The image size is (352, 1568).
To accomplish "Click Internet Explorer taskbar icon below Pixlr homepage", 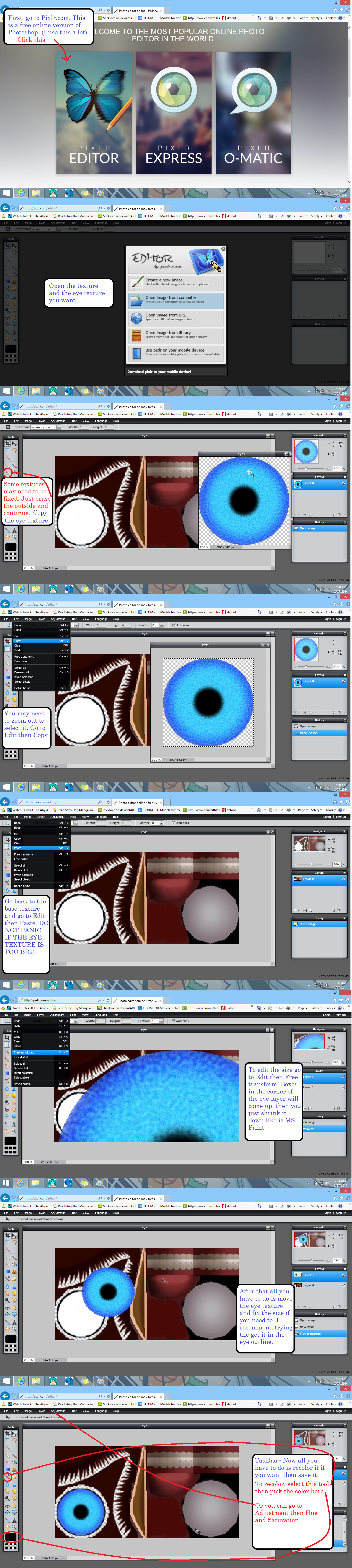I will point(21,193).
